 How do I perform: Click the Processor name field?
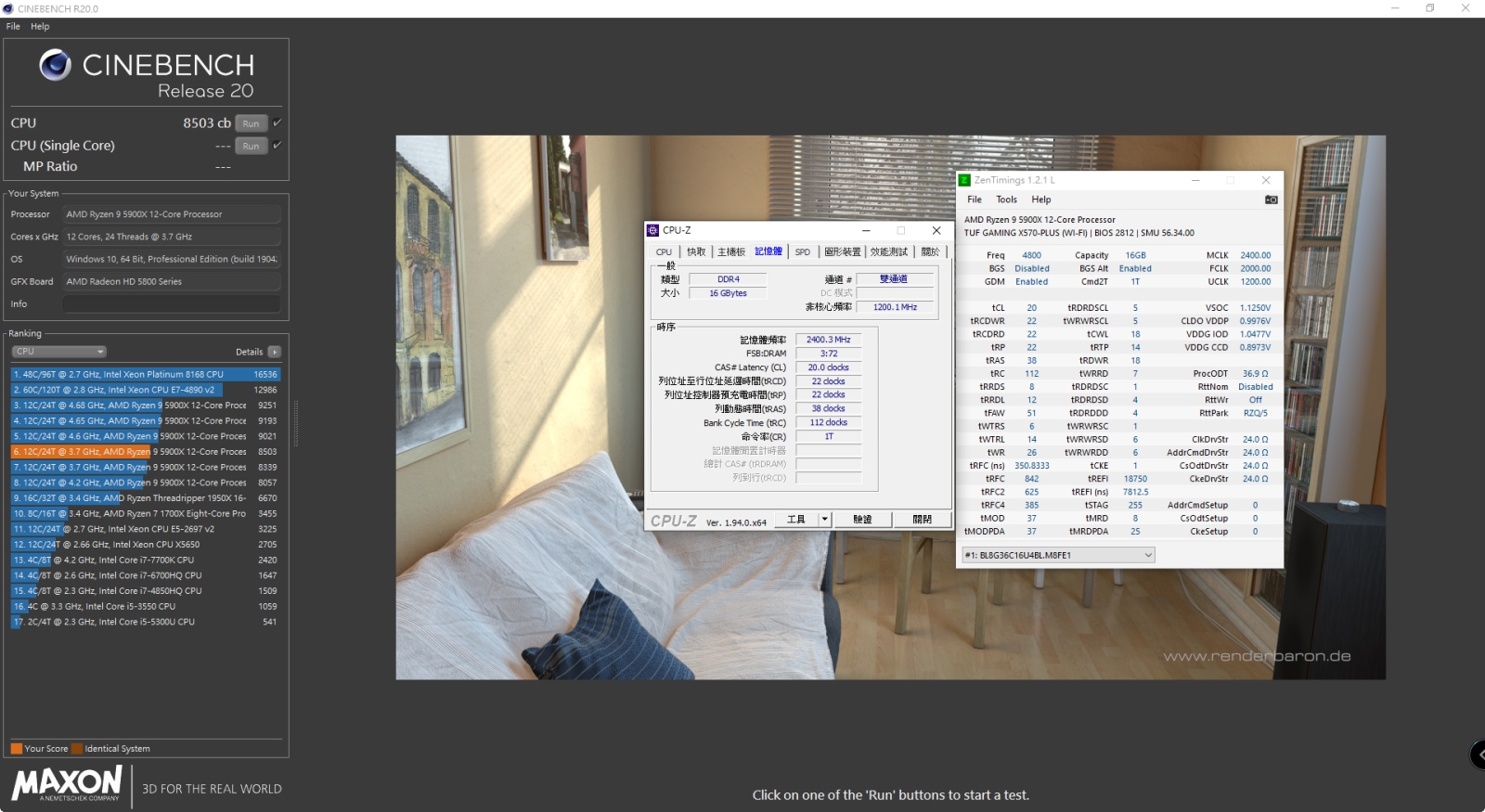coord(172,214)
